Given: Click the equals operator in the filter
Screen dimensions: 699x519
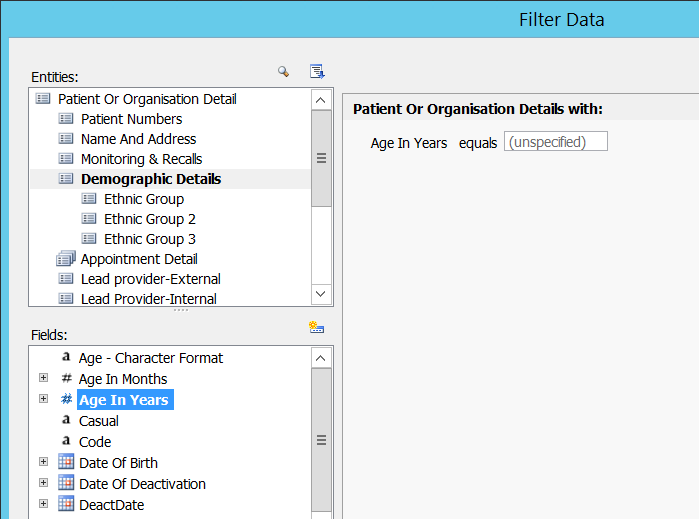Looking at the screenshot, I should pos(477,143).
